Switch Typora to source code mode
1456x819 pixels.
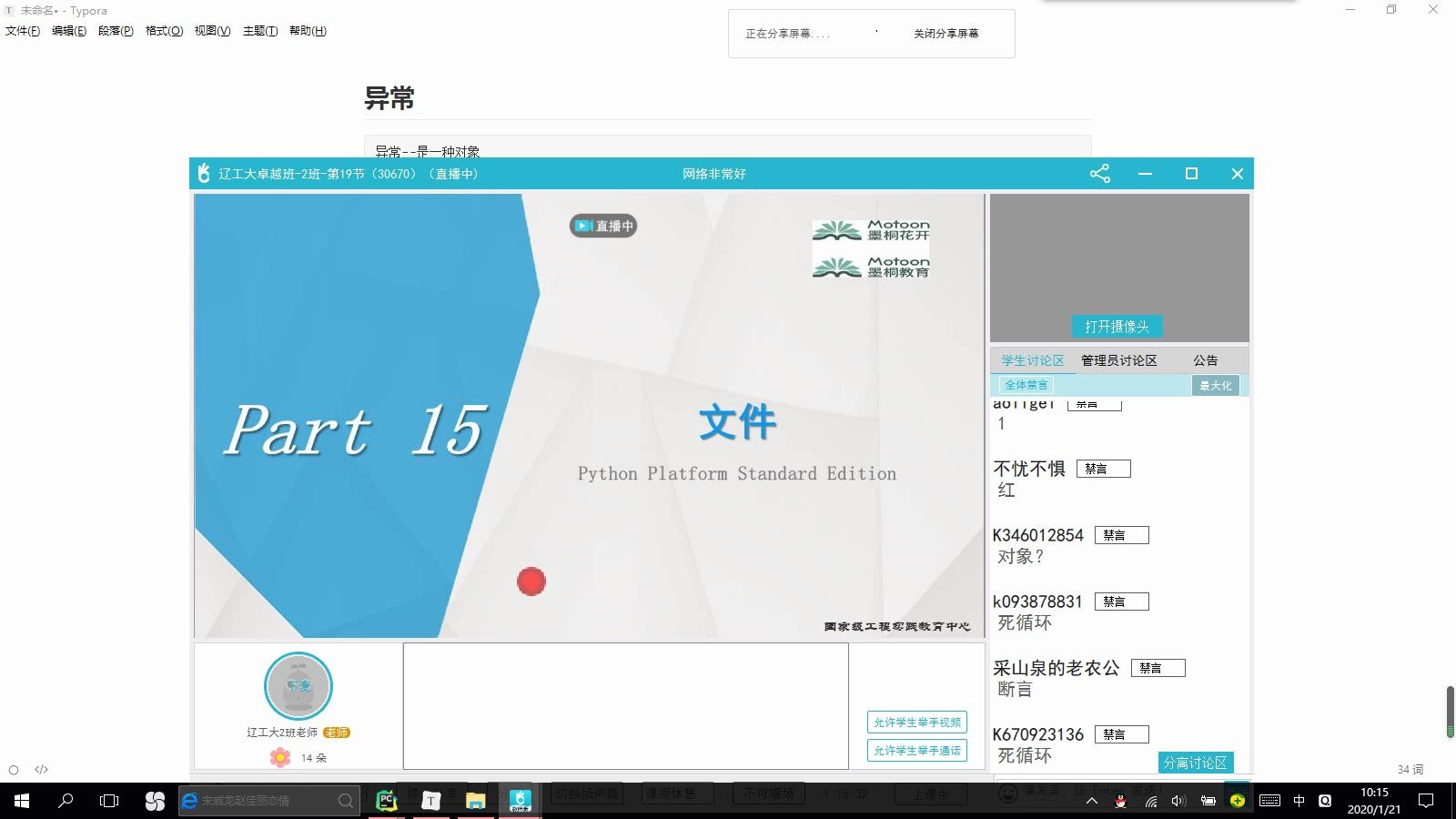point(41,769)
